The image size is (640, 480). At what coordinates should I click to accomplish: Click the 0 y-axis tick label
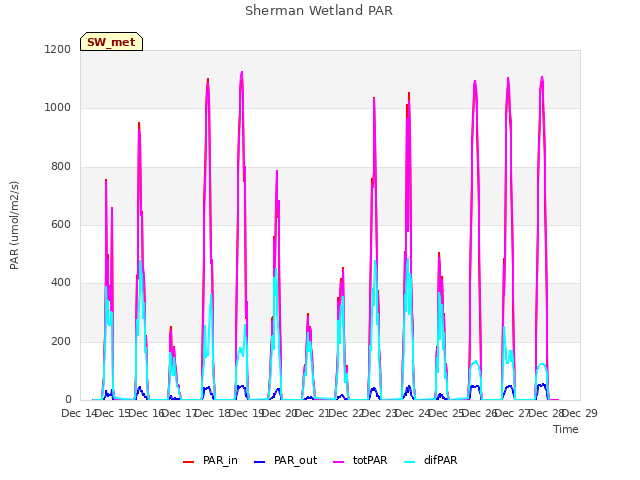(68, 400)
